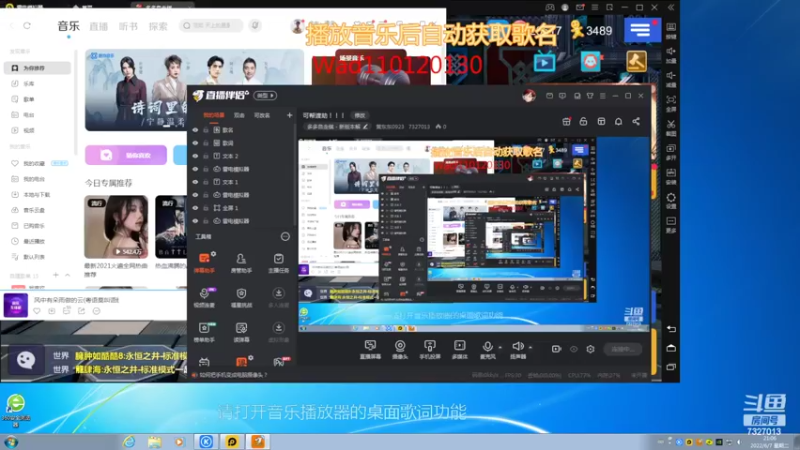800x450 pixels.
Task: Click the greyed start-live button in 直播伴侣
Action: click(x=623, y=349)
